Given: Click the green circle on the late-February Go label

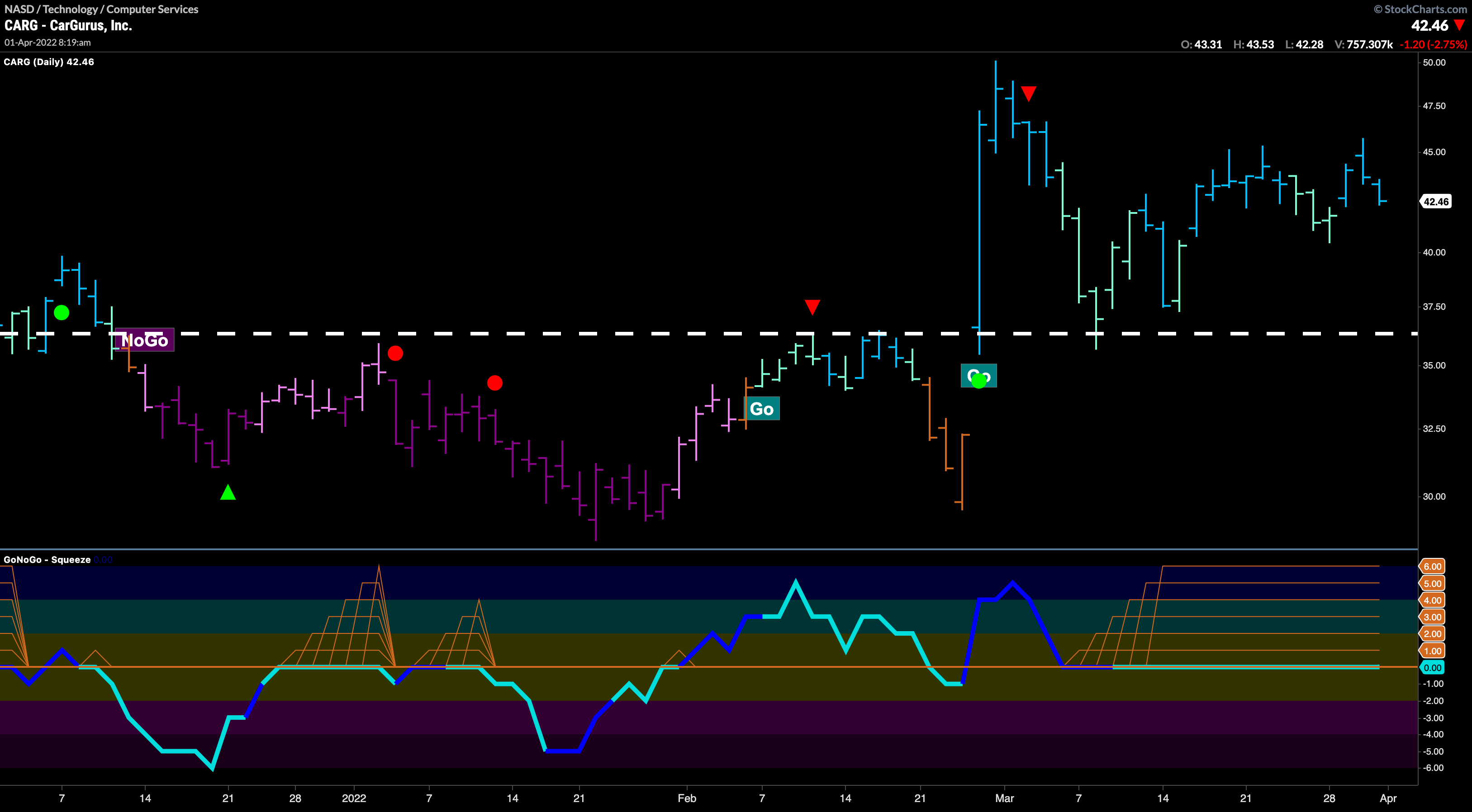Looking at the screenshot, I should (x=979, y=380).
